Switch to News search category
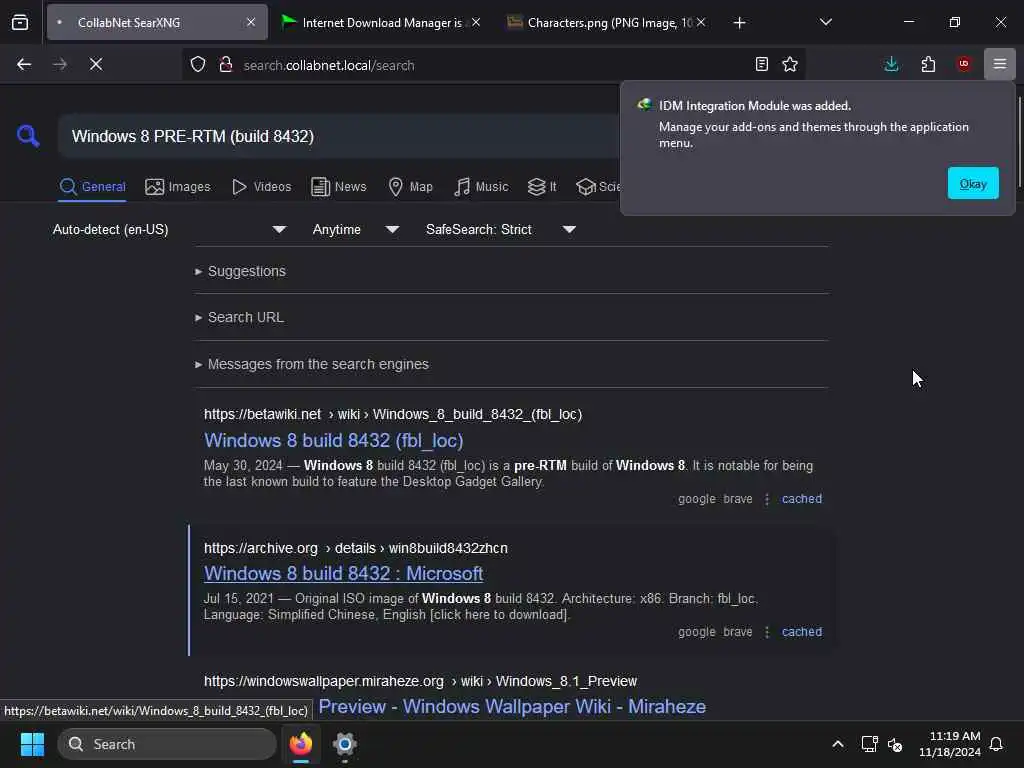The image size is (1024, 768). tap(338, 187)
